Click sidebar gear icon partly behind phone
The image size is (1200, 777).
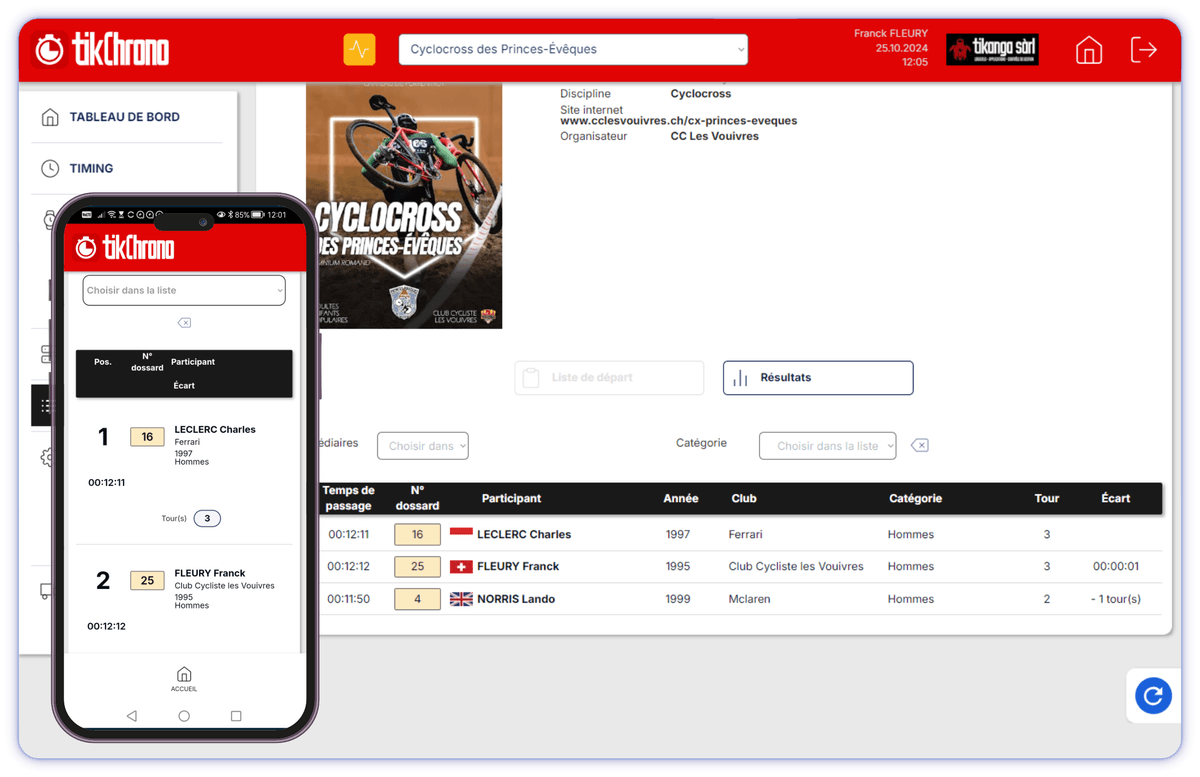coord(45,458)
